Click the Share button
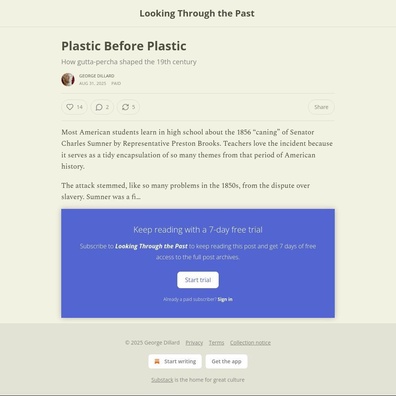Image resolution: width=396 pixels, height=396 pixels. pyautogui.click(x=321, y=107)
